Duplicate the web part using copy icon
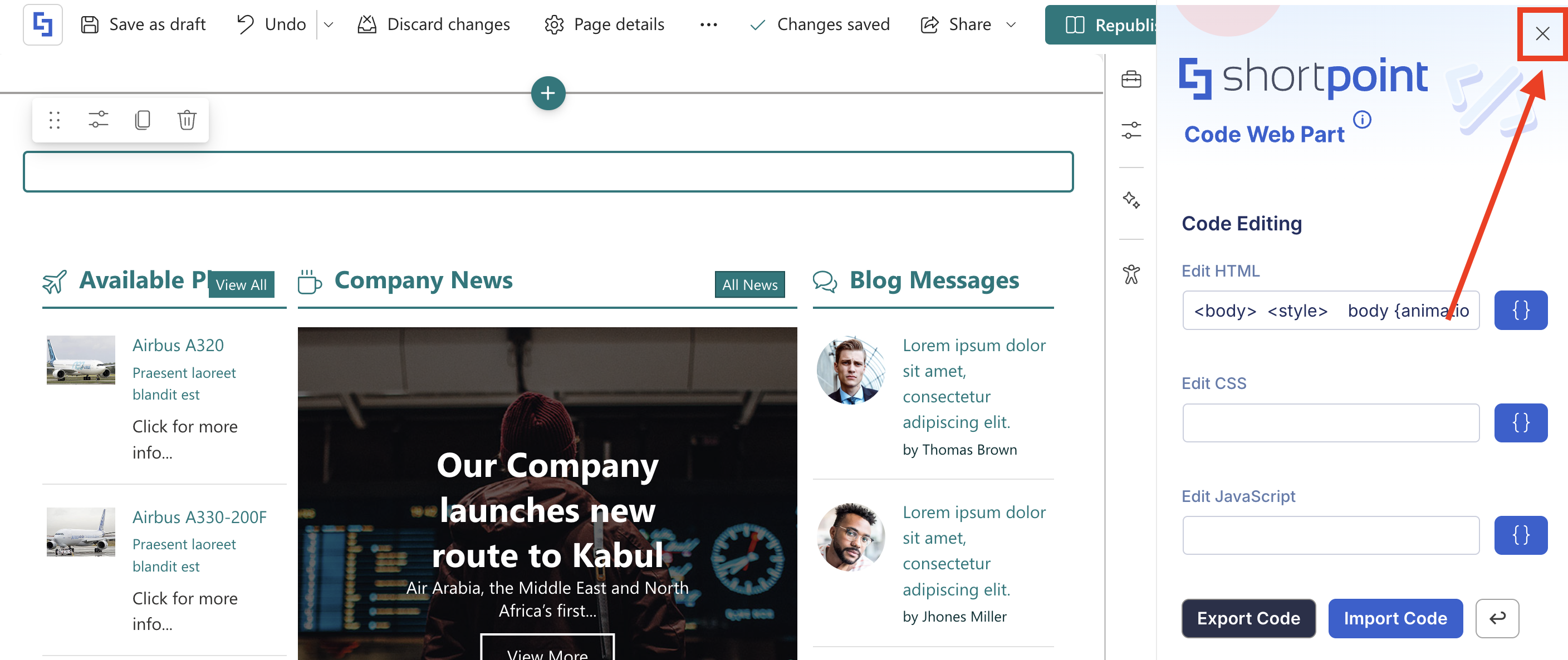1568x660 pixels. pos(143,120)
